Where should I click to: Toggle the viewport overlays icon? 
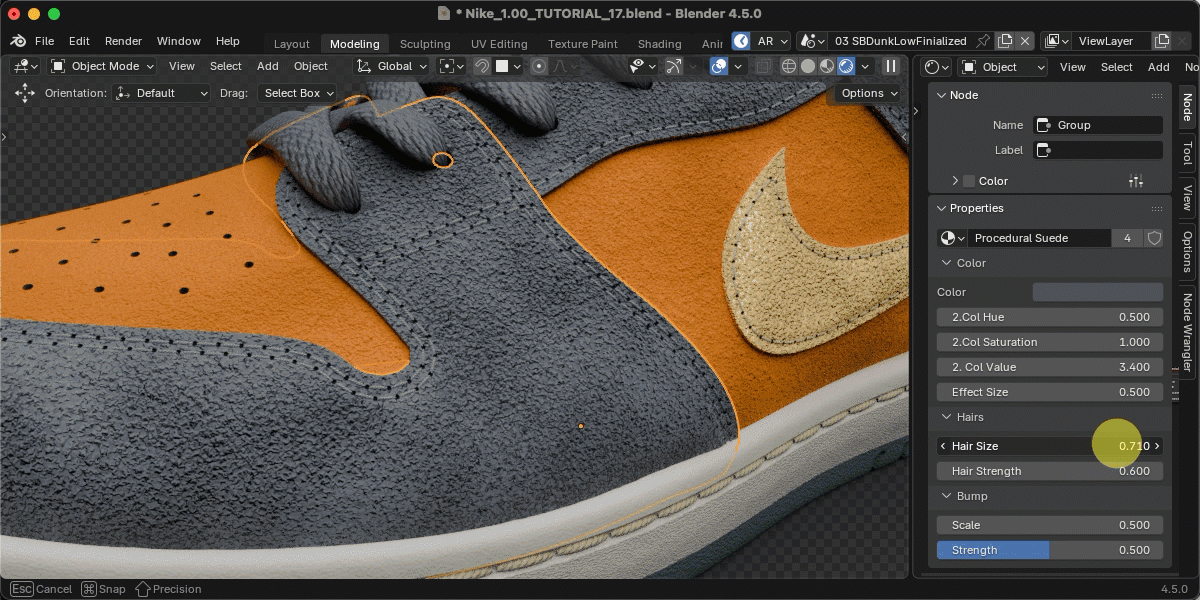click(x=719, y=66)
